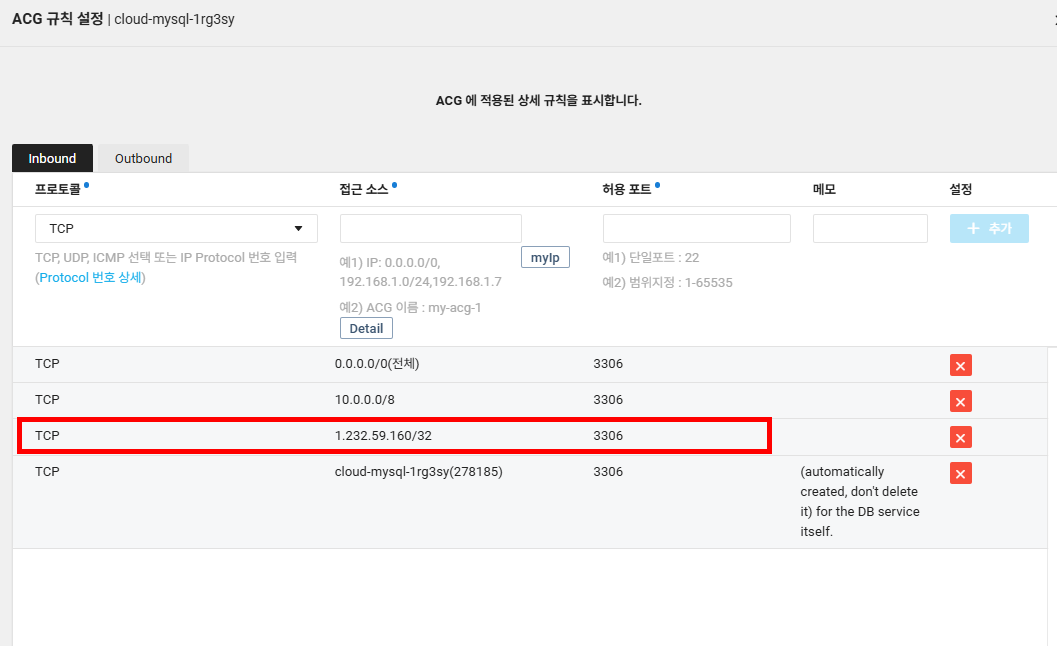Click the 접근 소스 column header
The height and width of the screenshot is (646, 1057).
point(364,189)
